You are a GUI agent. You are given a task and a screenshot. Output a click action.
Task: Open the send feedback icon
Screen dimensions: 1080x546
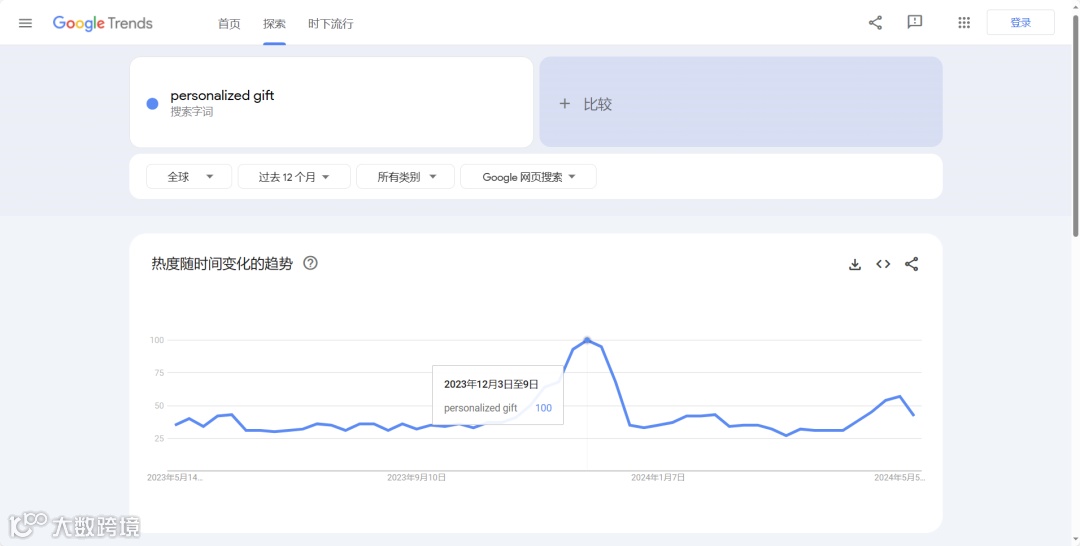pyautogui.click(x=915, y=23)
